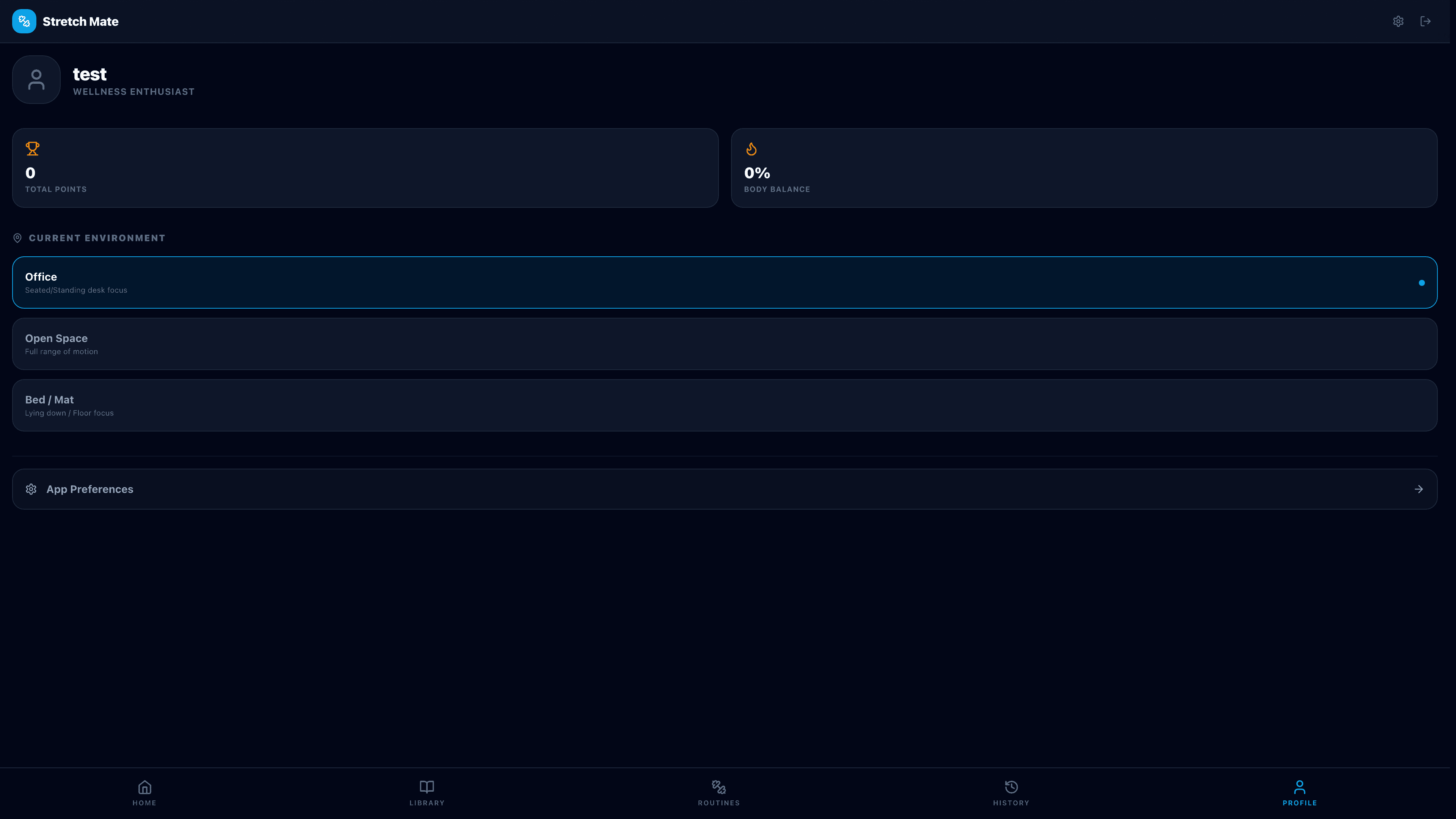
Task: Open the HISTORY tab label
Action: [x=1011, y=803]
